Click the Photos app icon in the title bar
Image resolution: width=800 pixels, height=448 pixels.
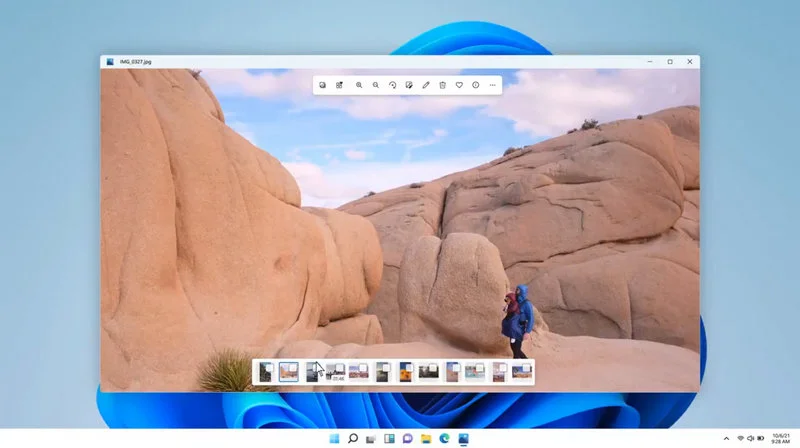tap(110, 62)
